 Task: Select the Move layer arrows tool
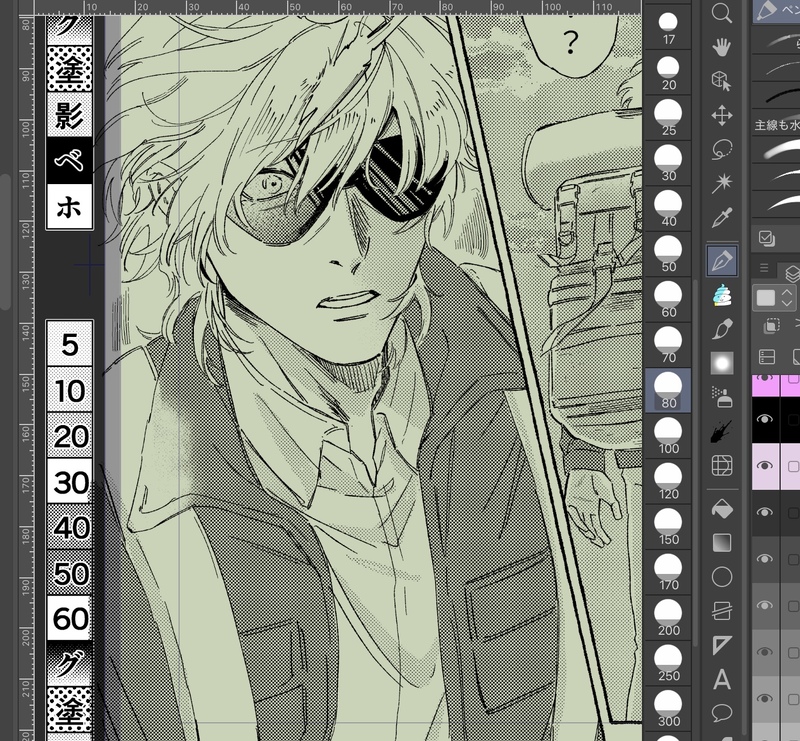(x=722, y=115)
